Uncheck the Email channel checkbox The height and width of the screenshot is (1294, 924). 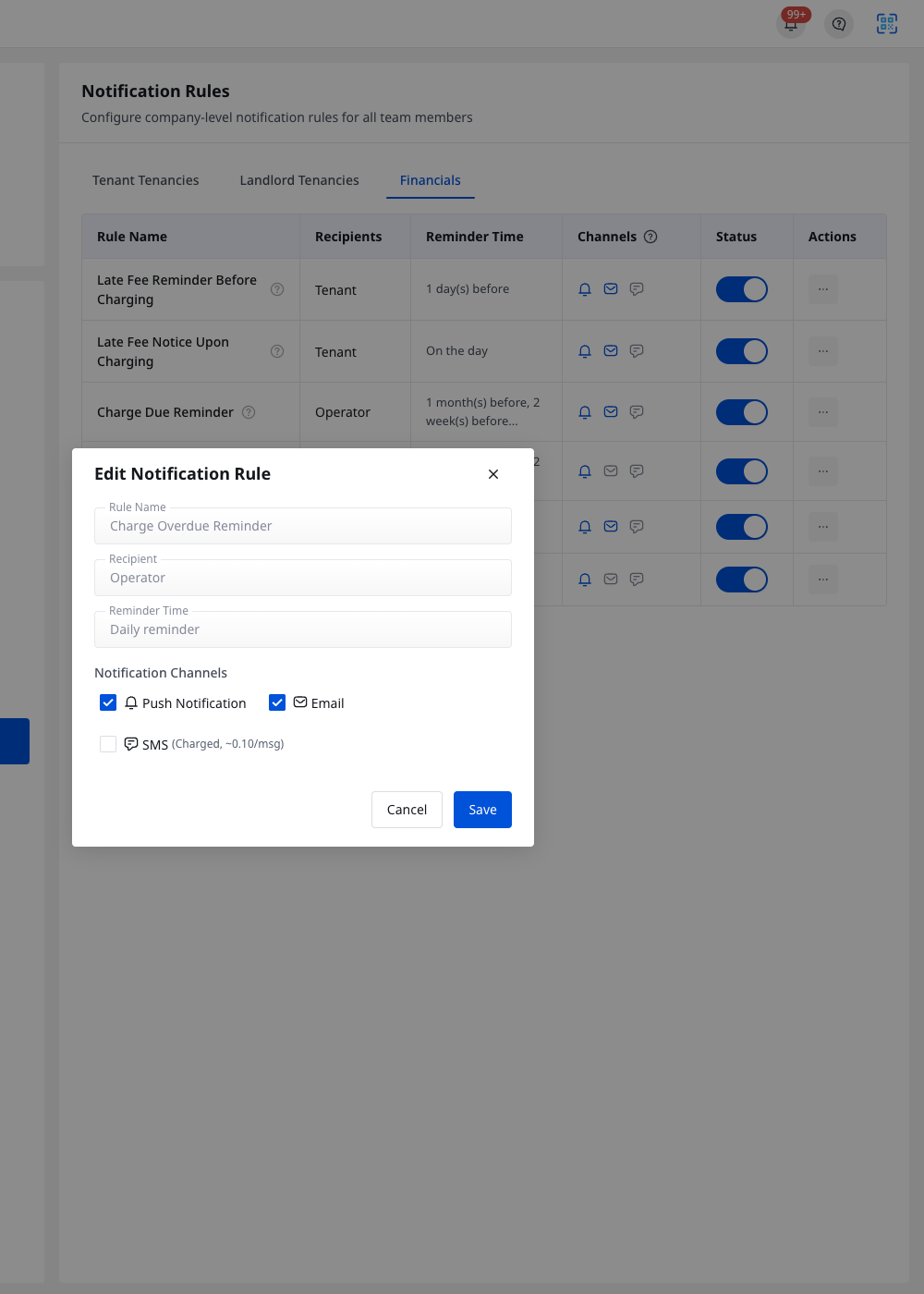click(x=277, y=702)
